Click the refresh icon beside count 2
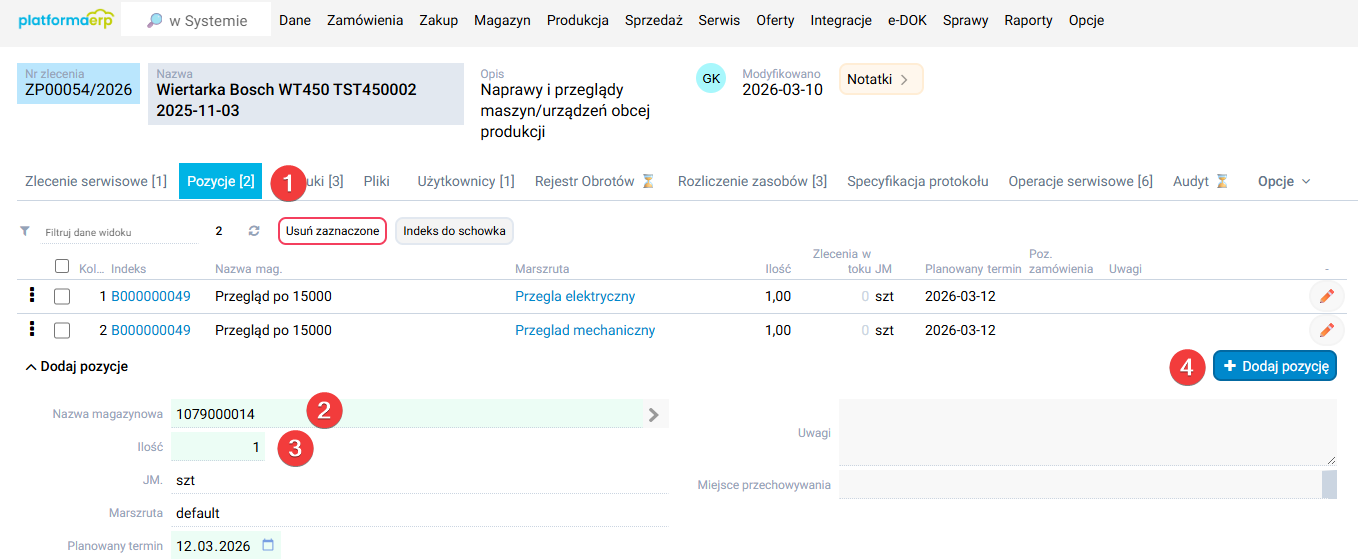 coord(254,231)
